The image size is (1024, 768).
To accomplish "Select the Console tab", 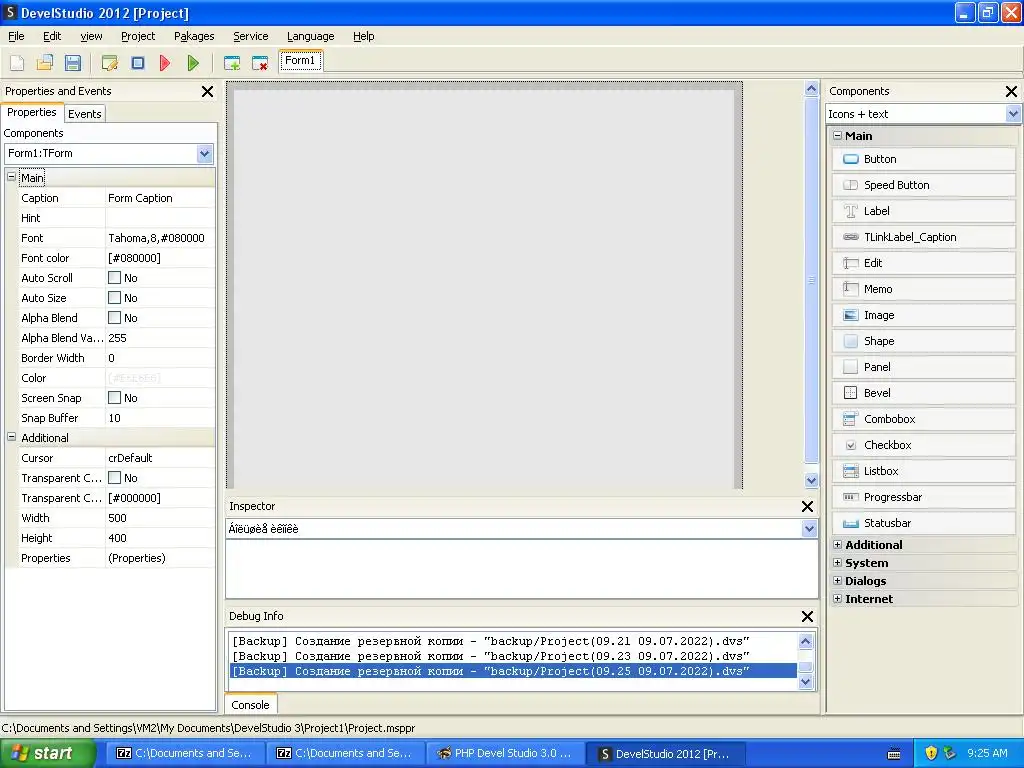I will point(250,705).
